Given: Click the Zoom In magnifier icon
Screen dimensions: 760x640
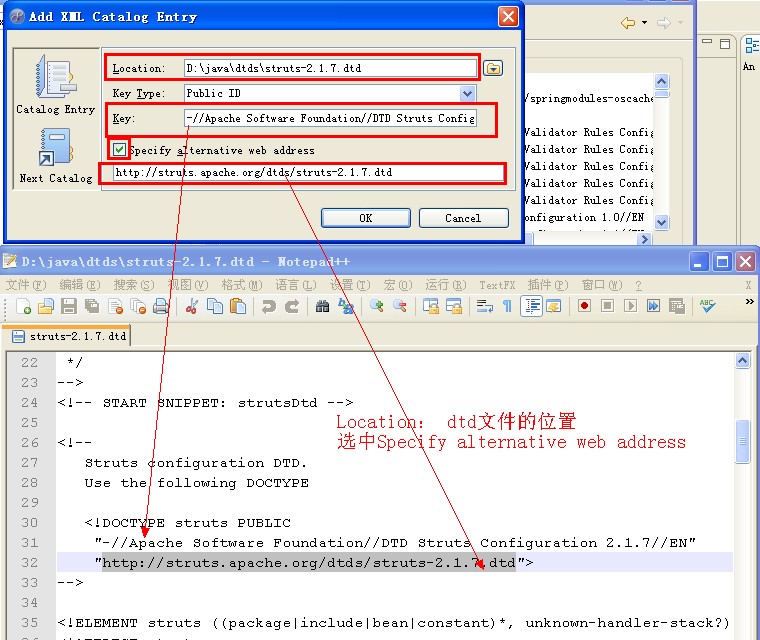Looking at the screenshot, I should [x=377, y=306].
